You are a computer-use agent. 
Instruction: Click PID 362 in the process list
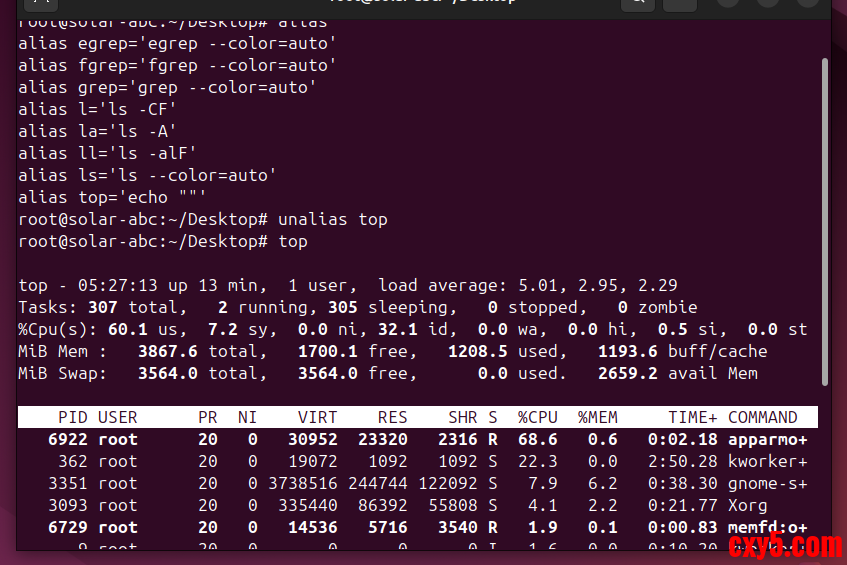click(x=73, y=462)
